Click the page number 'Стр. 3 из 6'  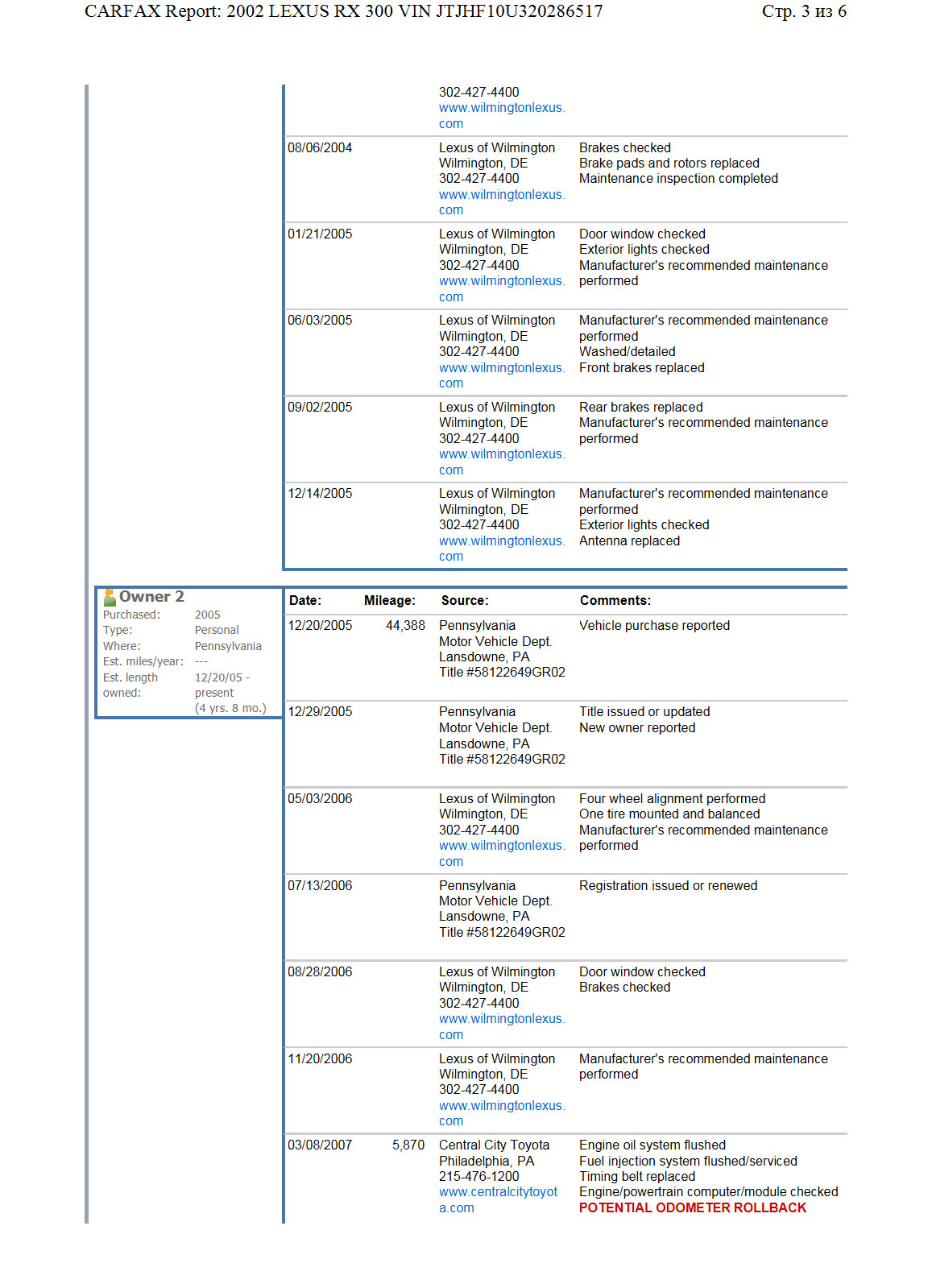tap(804, 11)
